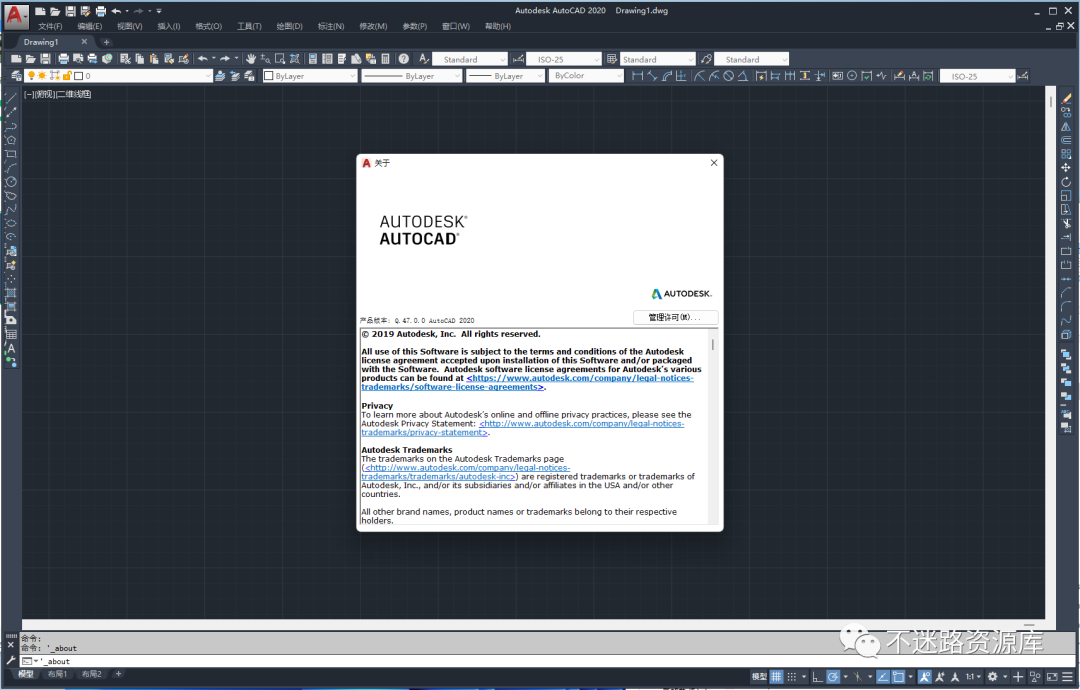Open the table style Standard dropdown
This screenshot has height=690, width=1080.
[658, 59]
